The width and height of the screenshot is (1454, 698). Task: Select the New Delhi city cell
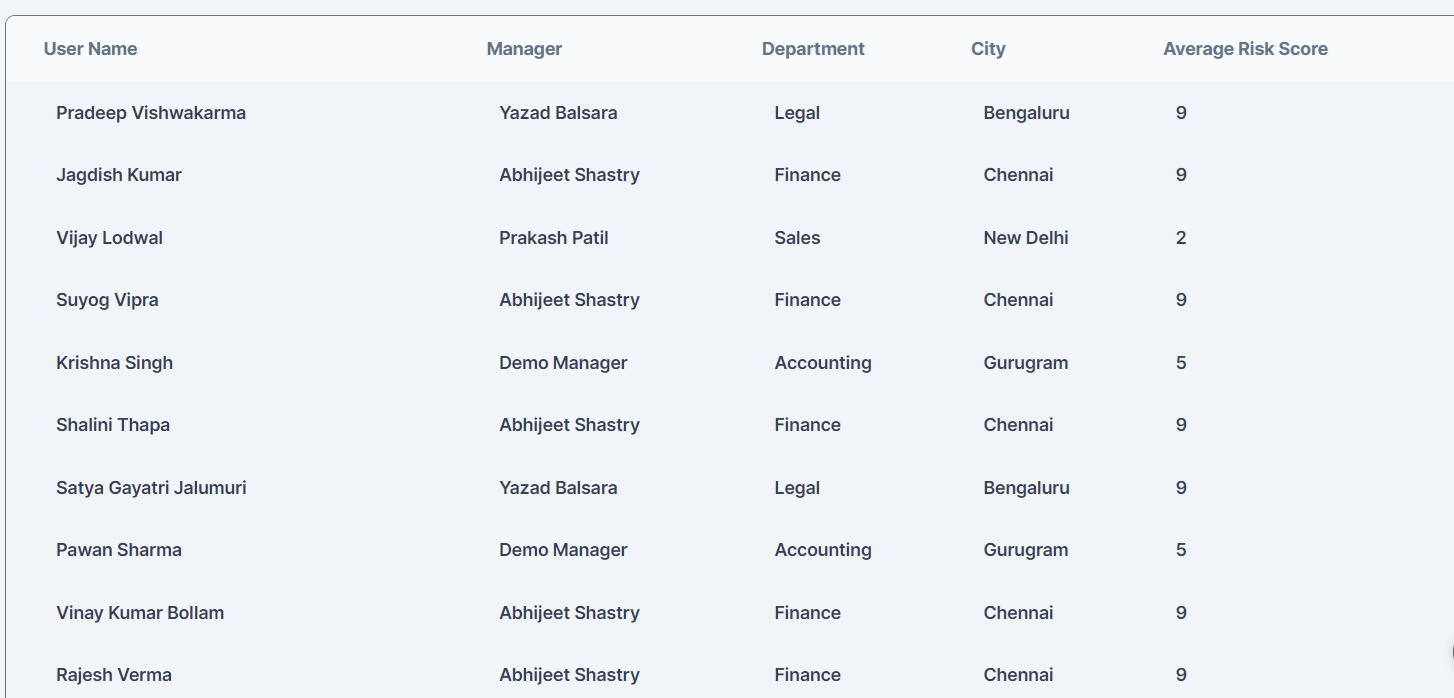(x=1026, y=238)
